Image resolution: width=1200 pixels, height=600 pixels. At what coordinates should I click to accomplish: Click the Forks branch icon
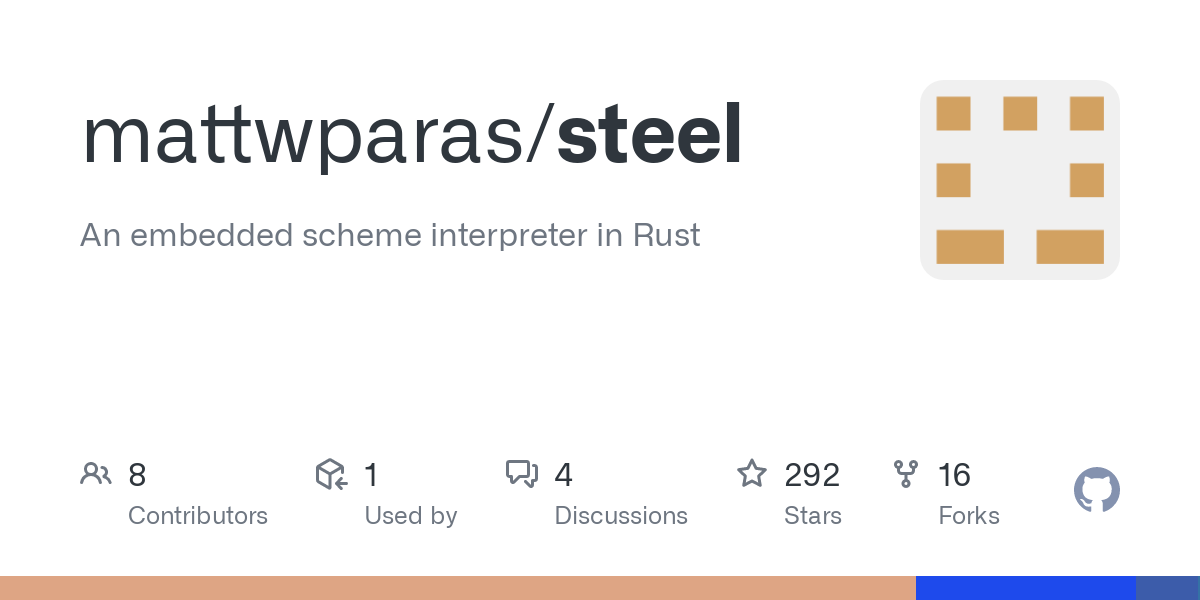906,474
